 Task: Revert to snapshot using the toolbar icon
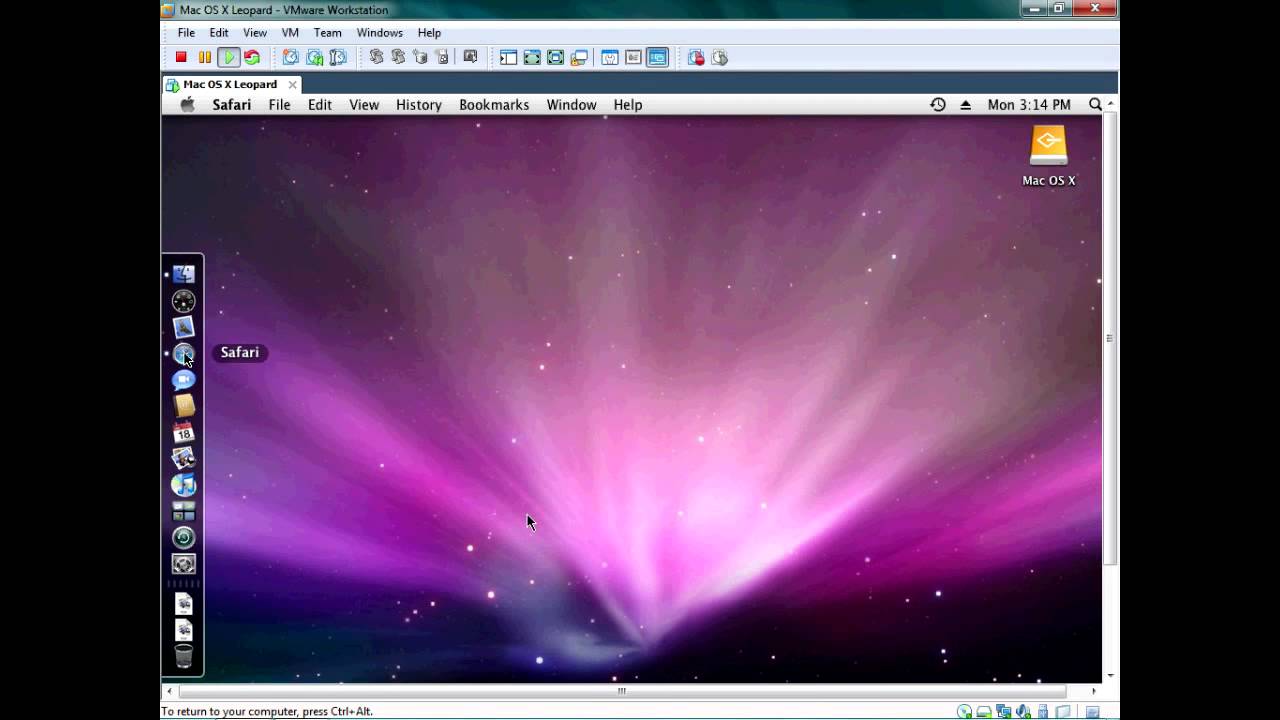(x=314, y=58)
